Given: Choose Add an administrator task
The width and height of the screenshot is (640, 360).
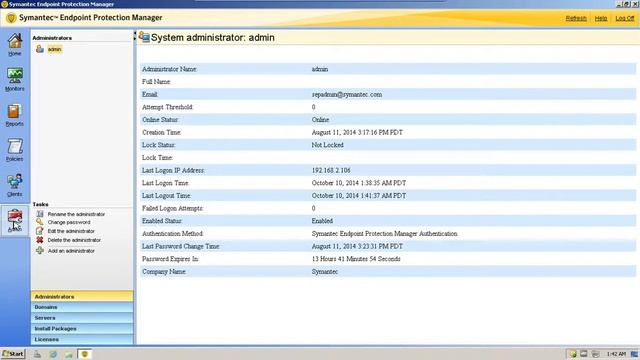Looking at the screenshot, I should [x=71, y=251].
